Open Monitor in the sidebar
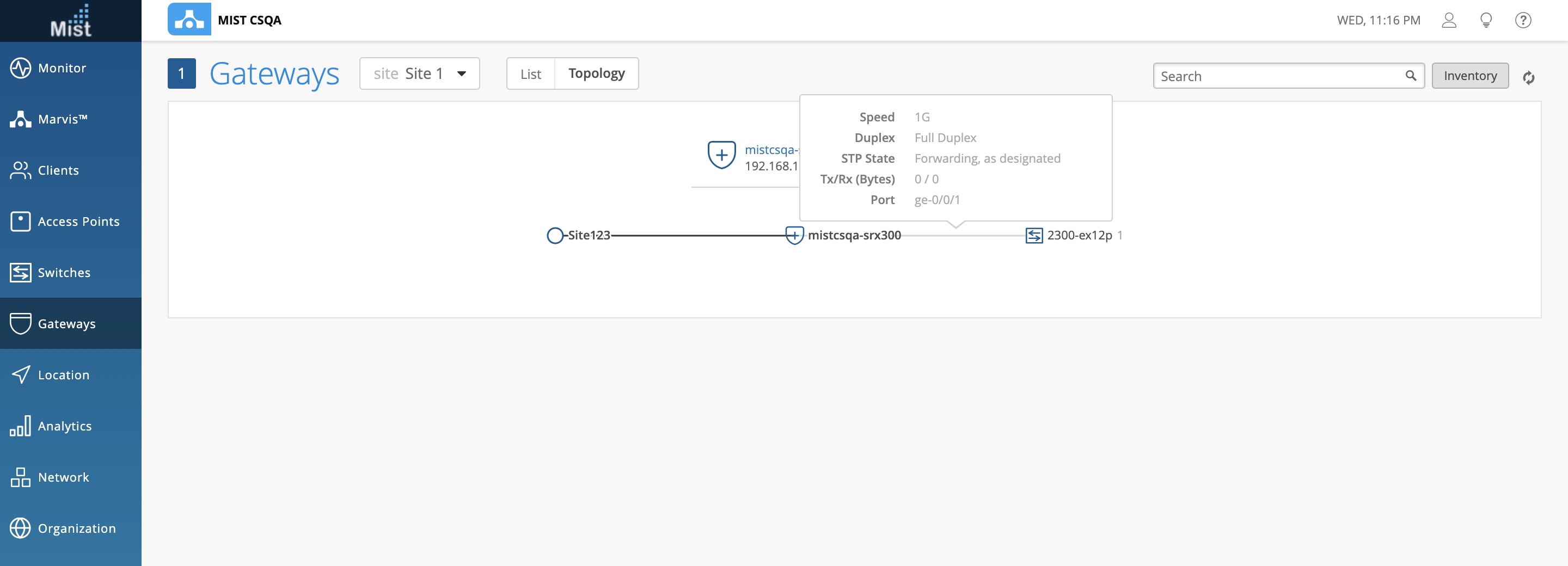The image size is (1568, 566). pos(62,68)
